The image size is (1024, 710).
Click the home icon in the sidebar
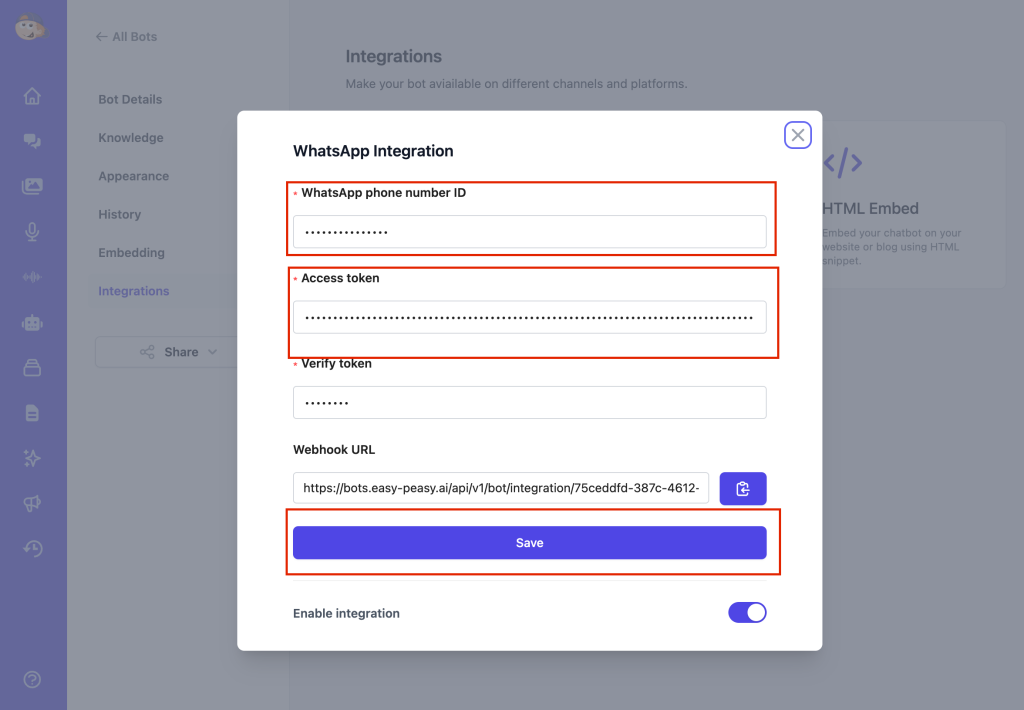[32, 96]
